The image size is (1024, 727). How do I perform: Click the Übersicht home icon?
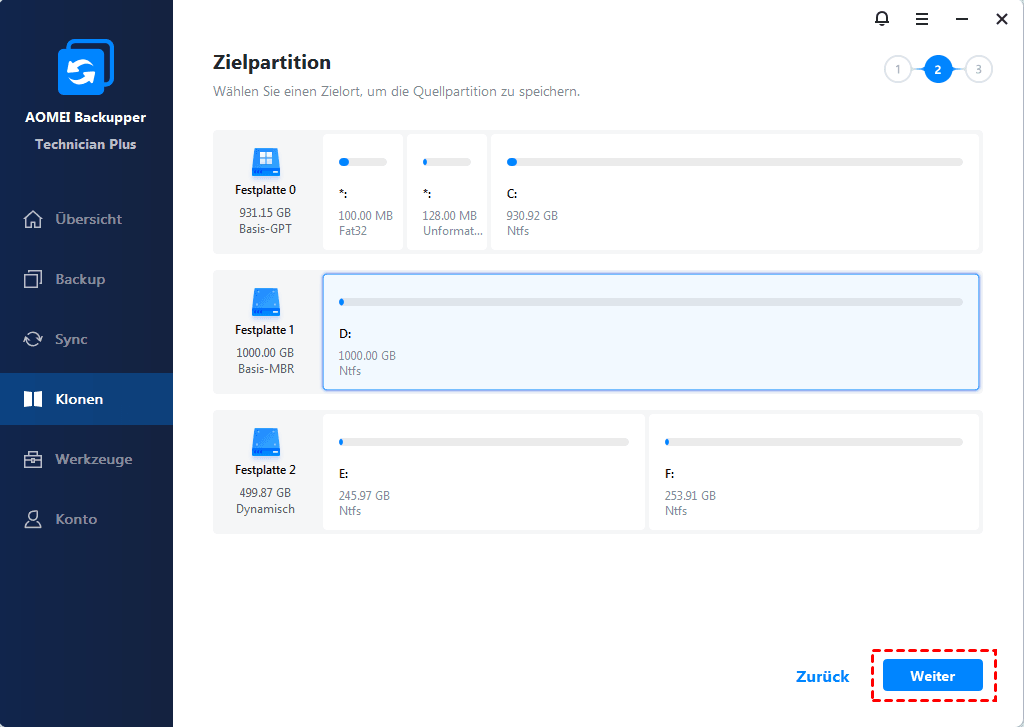pos(34,219)
